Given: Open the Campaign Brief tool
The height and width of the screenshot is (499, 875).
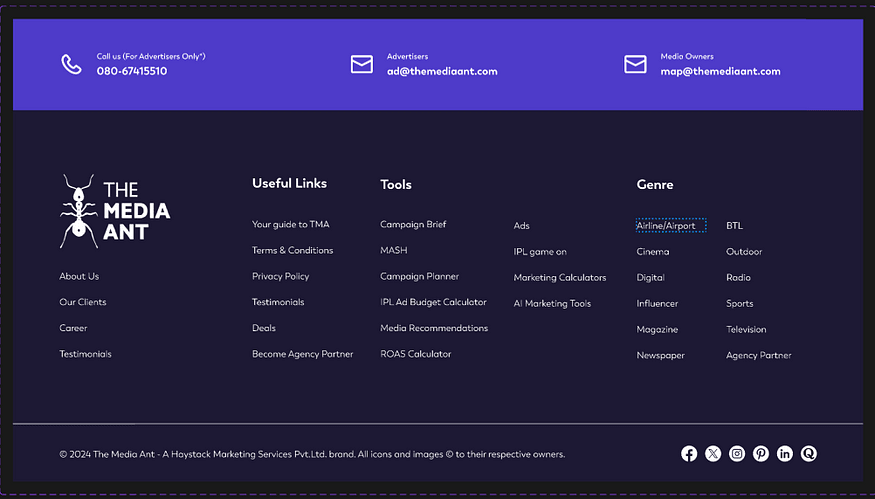Looking at the screenshot, I should point(413,224).
